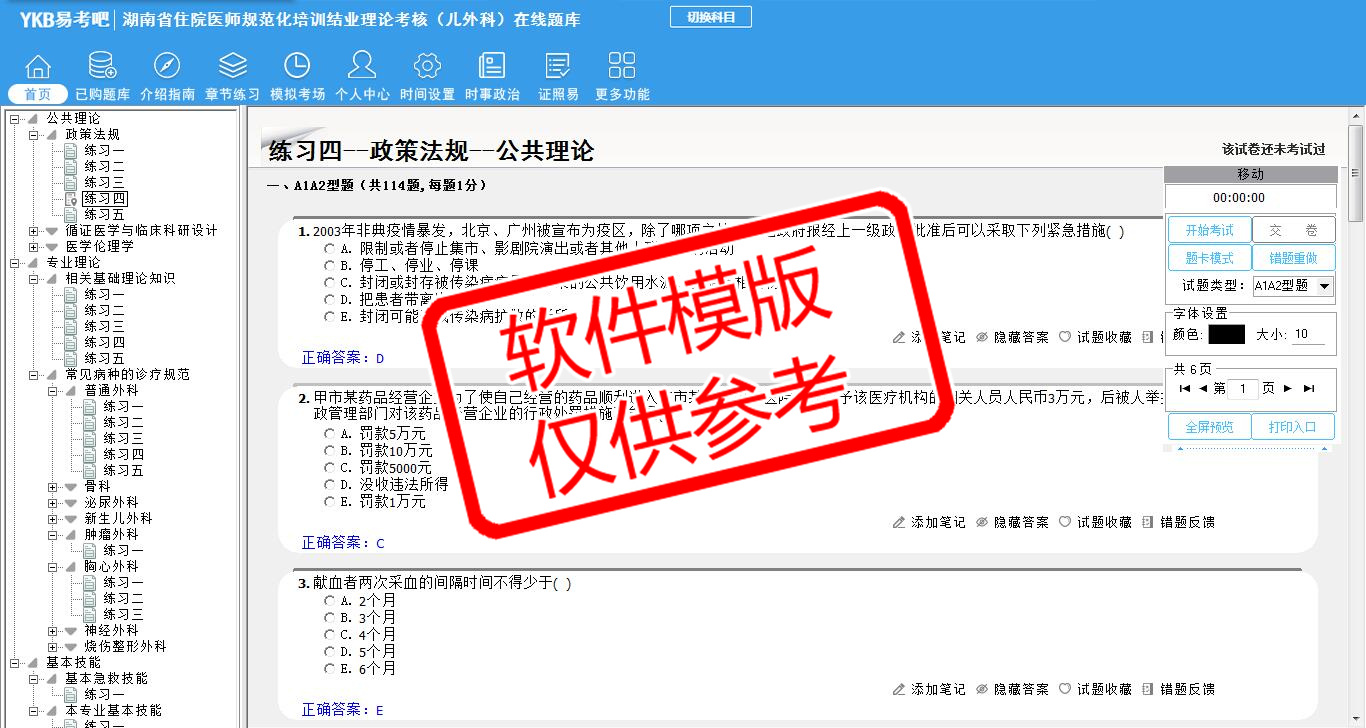Click the 首页 home icon
The width and height of the screenshot is (1366, 728).
38,67
